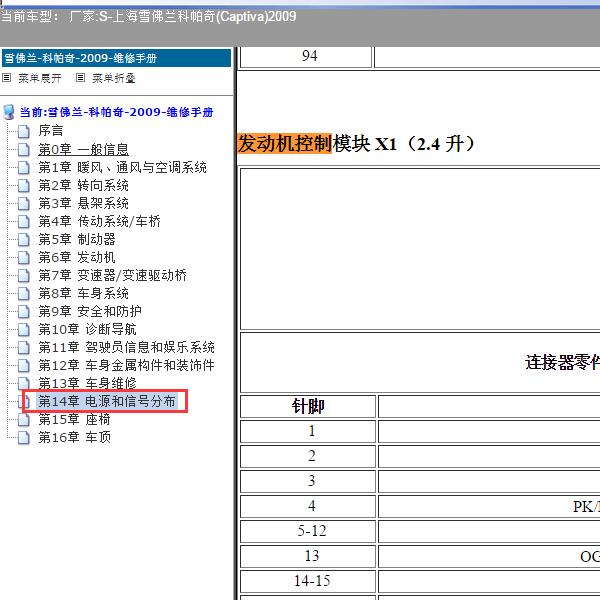
Task: Click the 菜单展开 expand-menu icon
Action: (6, 78)
